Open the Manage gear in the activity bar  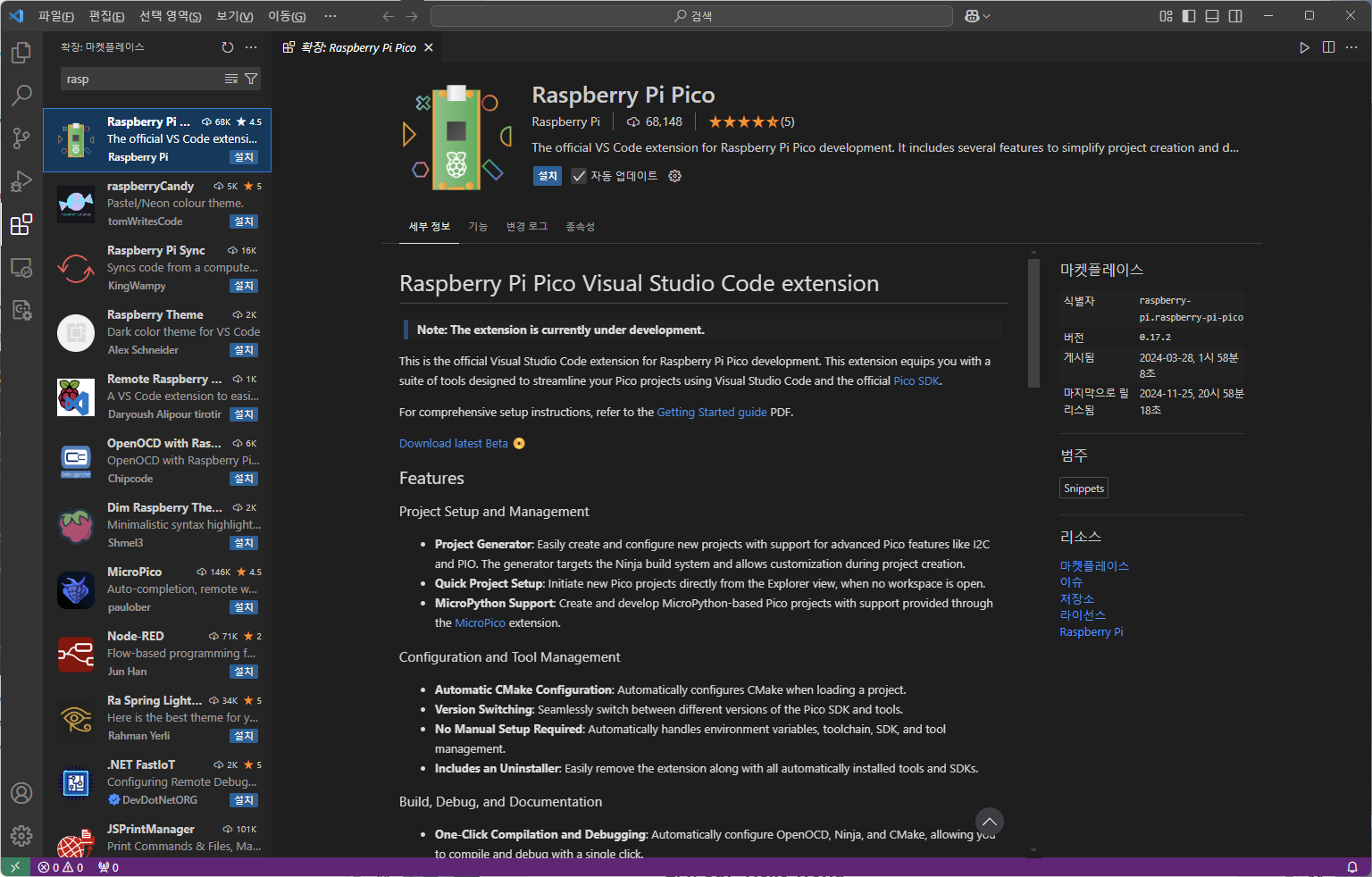pyautogui.click(x=21, y=836)
